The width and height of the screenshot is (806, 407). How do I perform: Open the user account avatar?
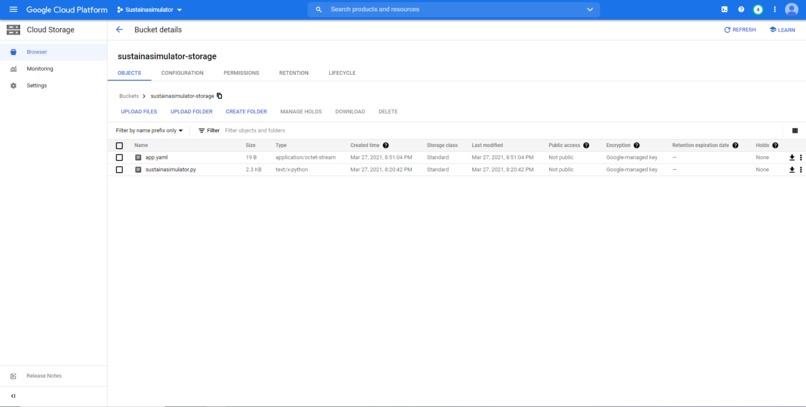[792, 9]
